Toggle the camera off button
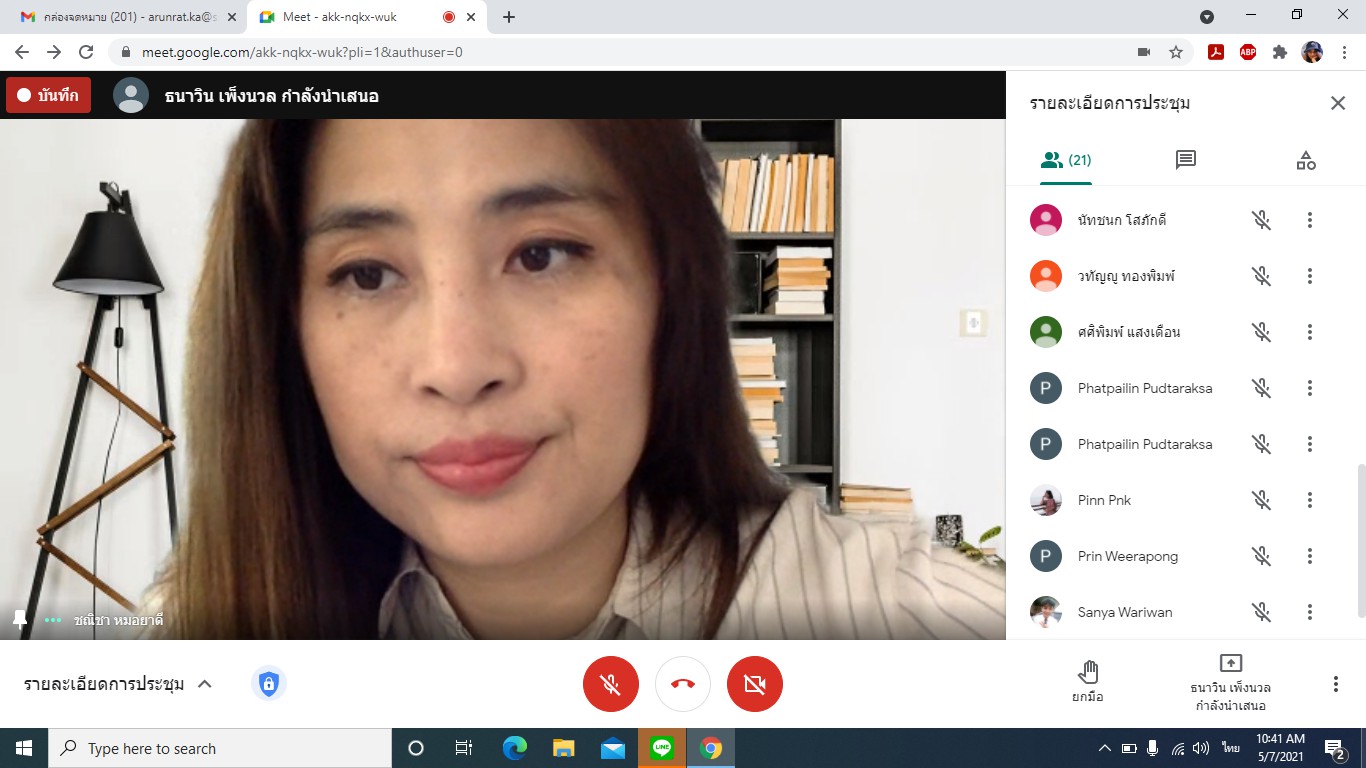The width and height of the screenshot is (1366, 768). click(754, 684)
